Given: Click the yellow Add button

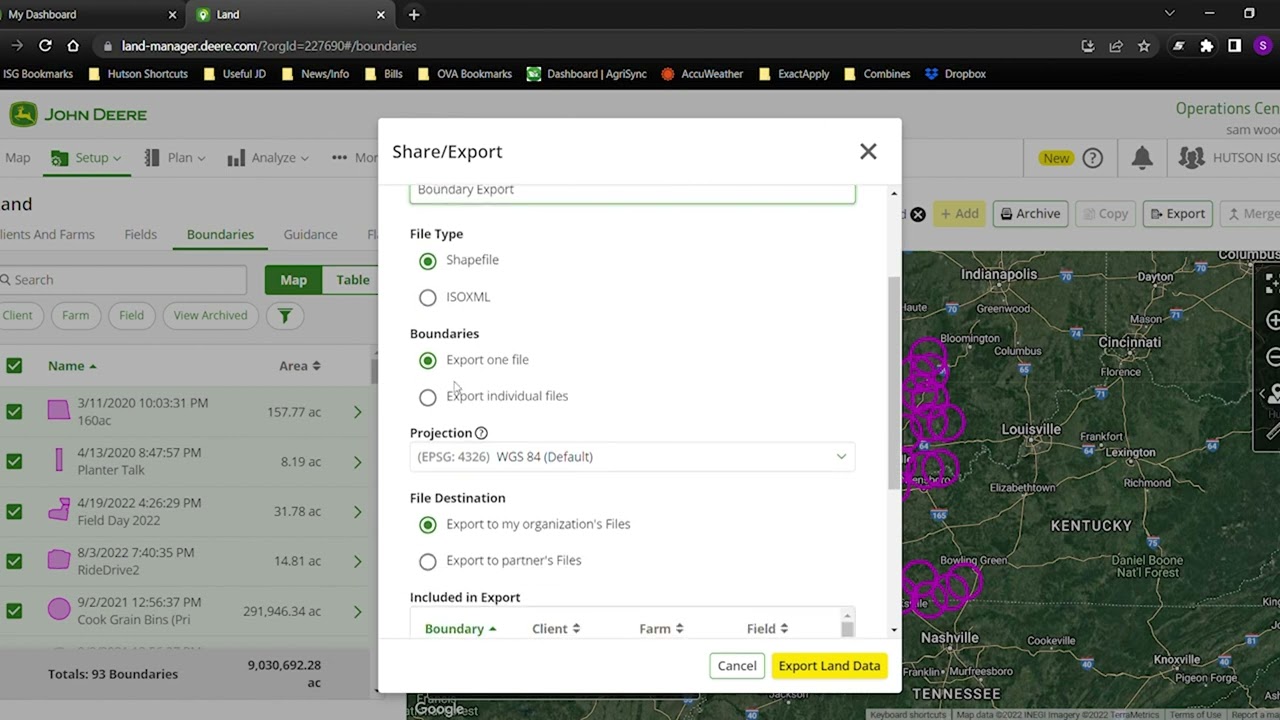Looking at the screenshot, I should click(x=959, y=214).
